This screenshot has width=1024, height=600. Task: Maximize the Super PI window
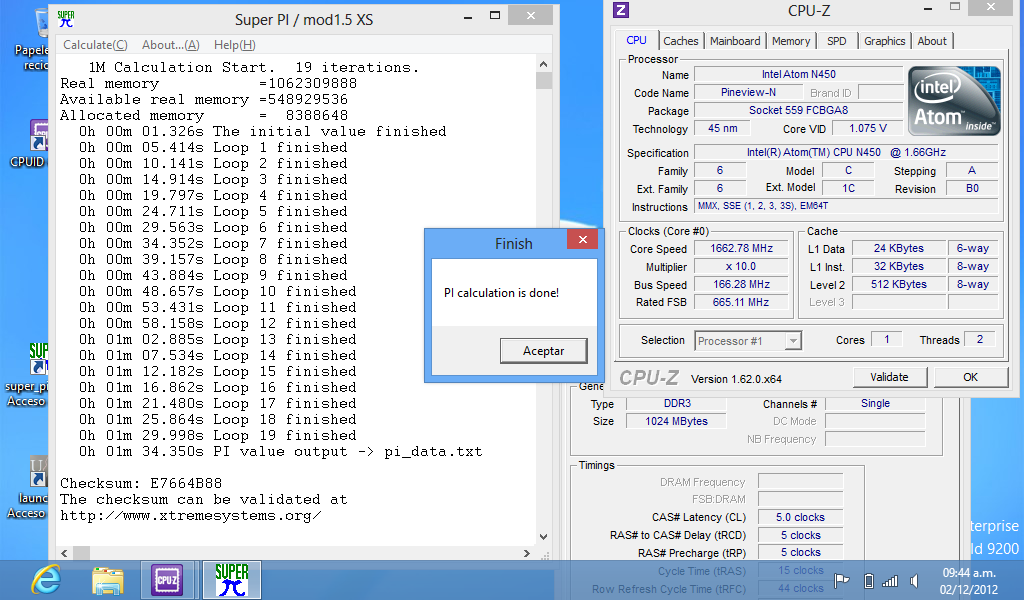tap(495, 16)
